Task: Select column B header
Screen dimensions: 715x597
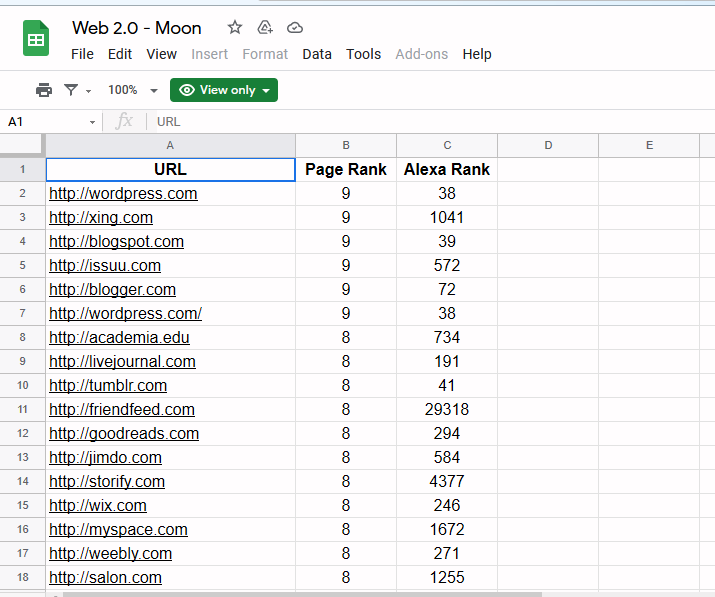Action: click(346, 145)
